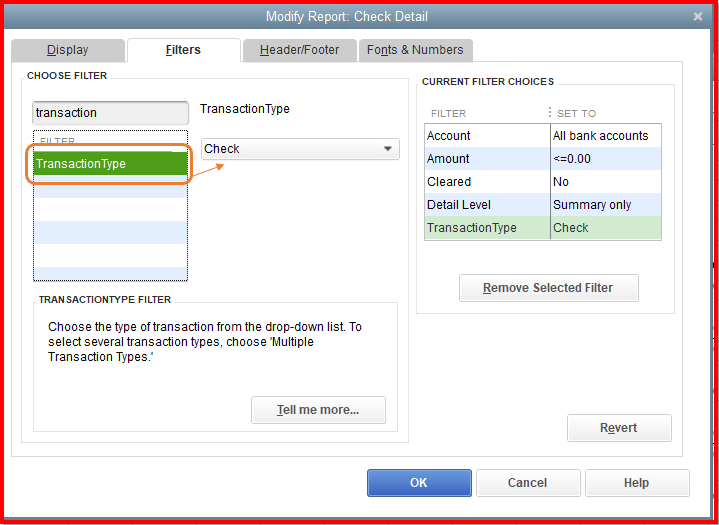Click the SET TO column header
Image resolution: width=719 pixels, height=525 pixels.
click(576, 113)
